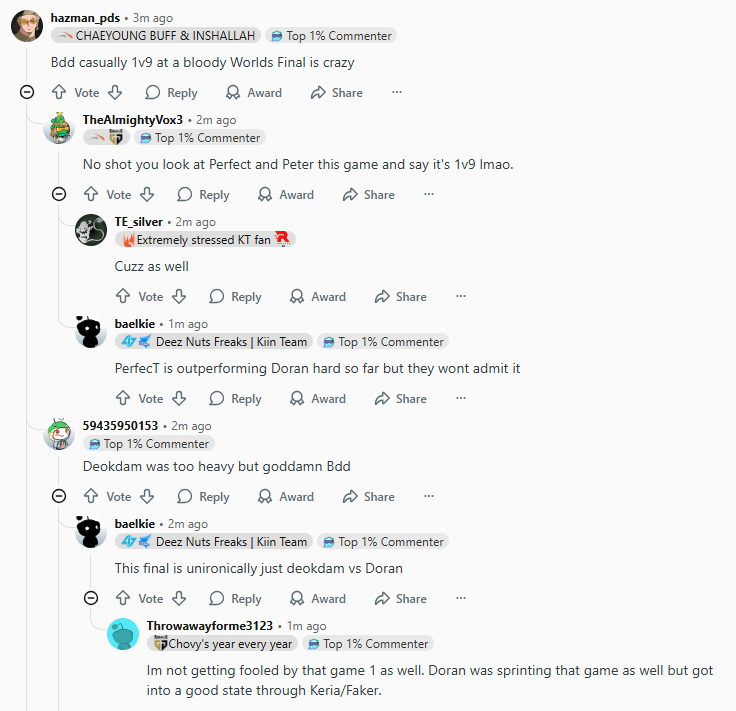The width and height of the screenshot is (736, 711).
Task: Click Throwawayforme3123's teal avatar
Action: 123,634
